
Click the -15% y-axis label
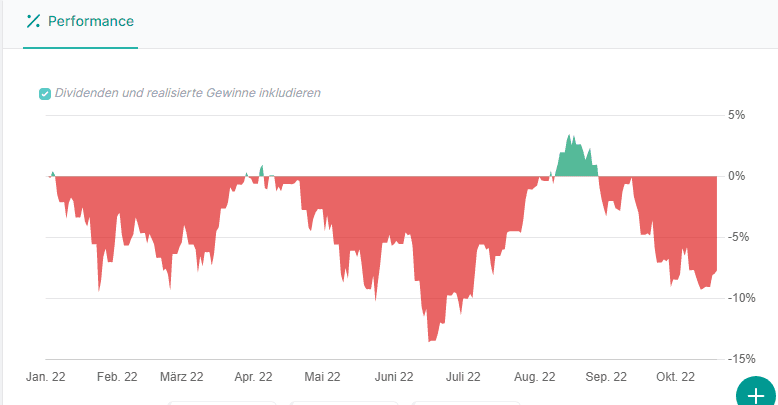[741, 359]
